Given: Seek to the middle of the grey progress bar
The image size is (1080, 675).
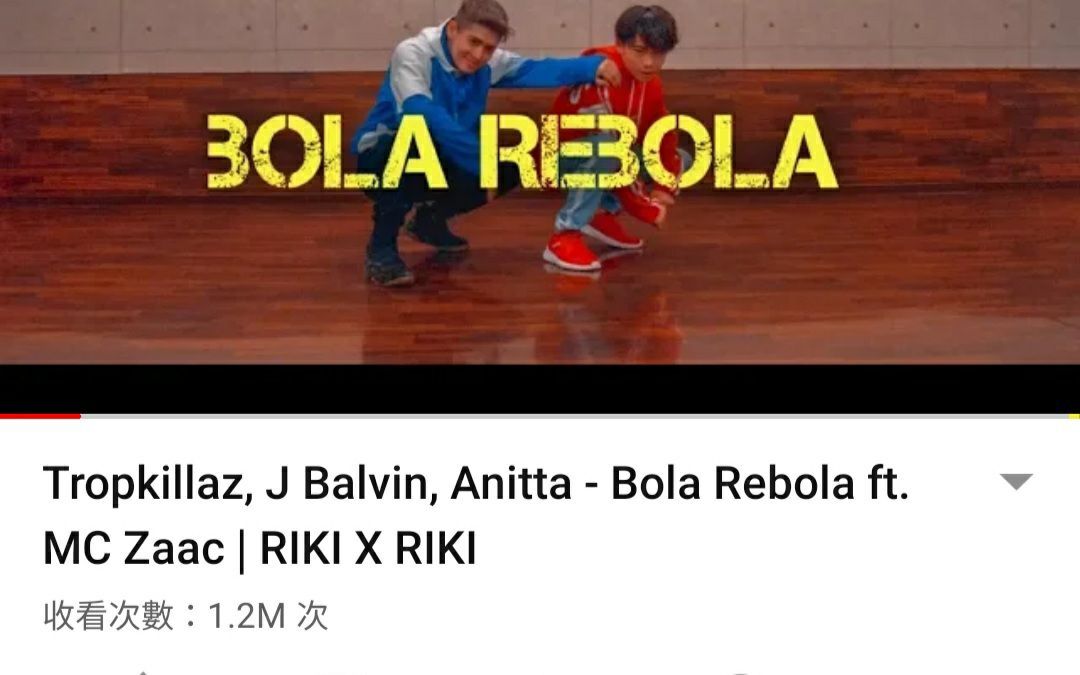Looking at the screenshot, I should (580, 416).
